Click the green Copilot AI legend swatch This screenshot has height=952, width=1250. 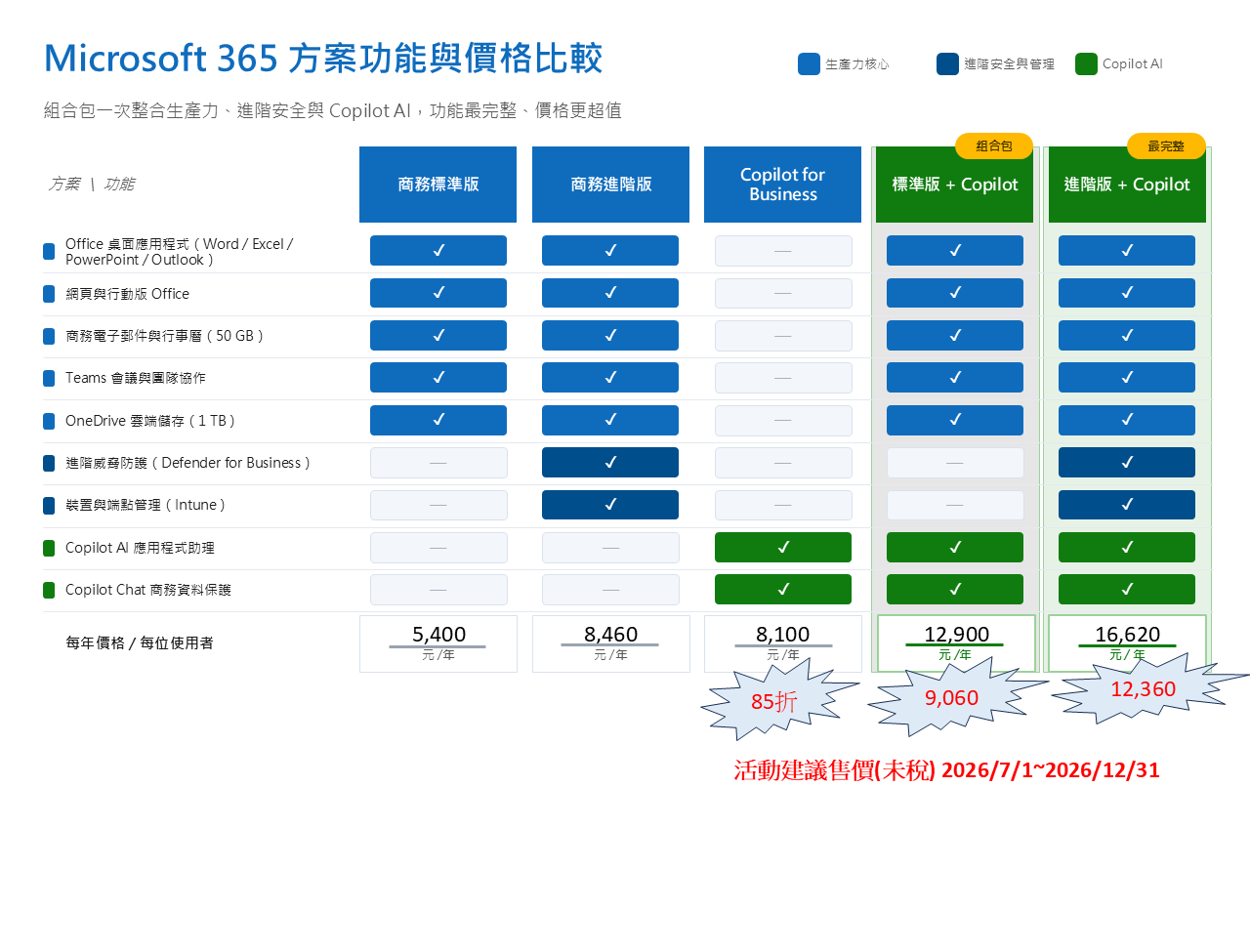click(1086, 63)
